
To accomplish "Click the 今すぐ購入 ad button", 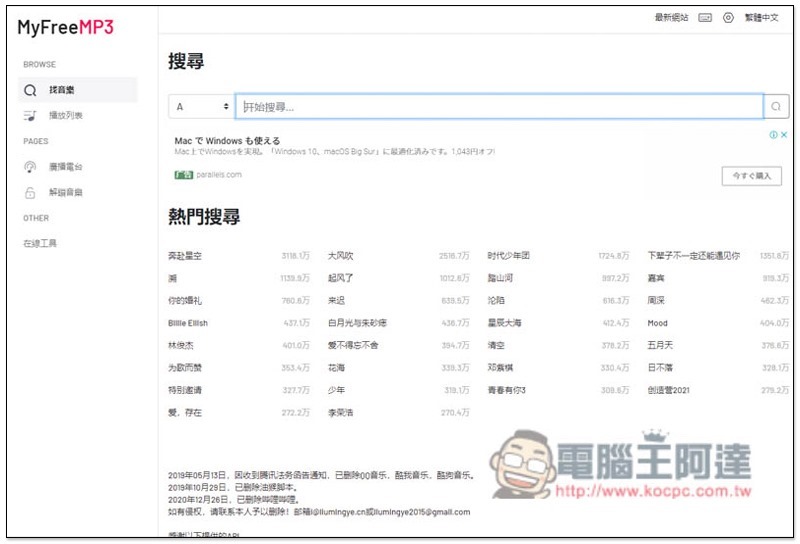I will click(x=751, y=176).
